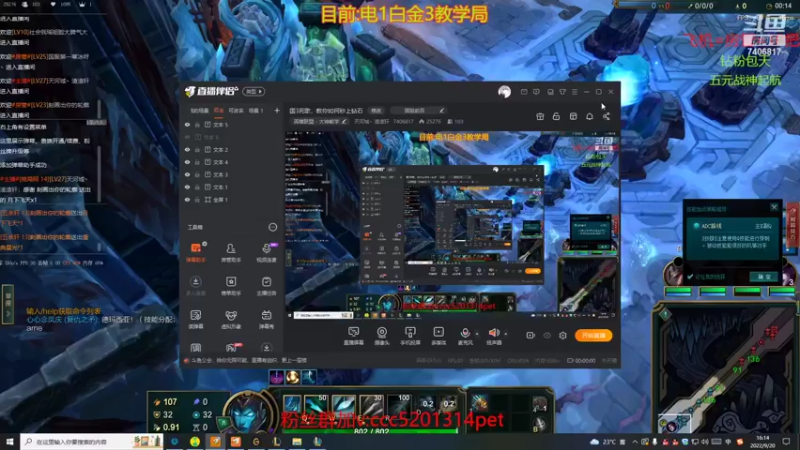Image resolution: width=800 pixels, height=450 pixels.
Task: Open the notification bell icon
Action: [x=589, y=116]
